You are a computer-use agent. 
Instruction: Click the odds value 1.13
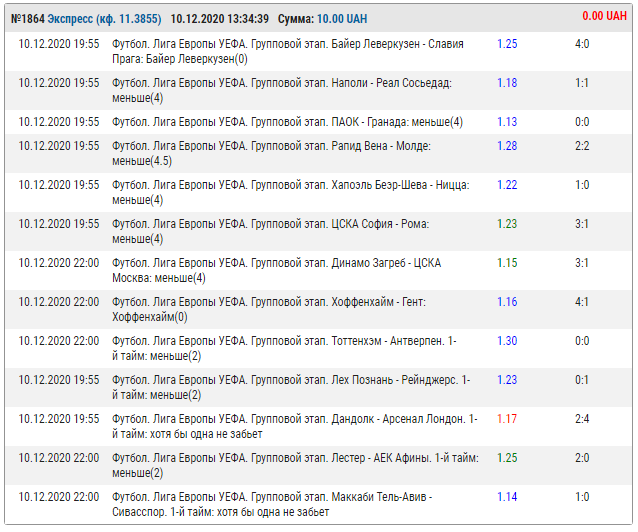coord(507,122)
